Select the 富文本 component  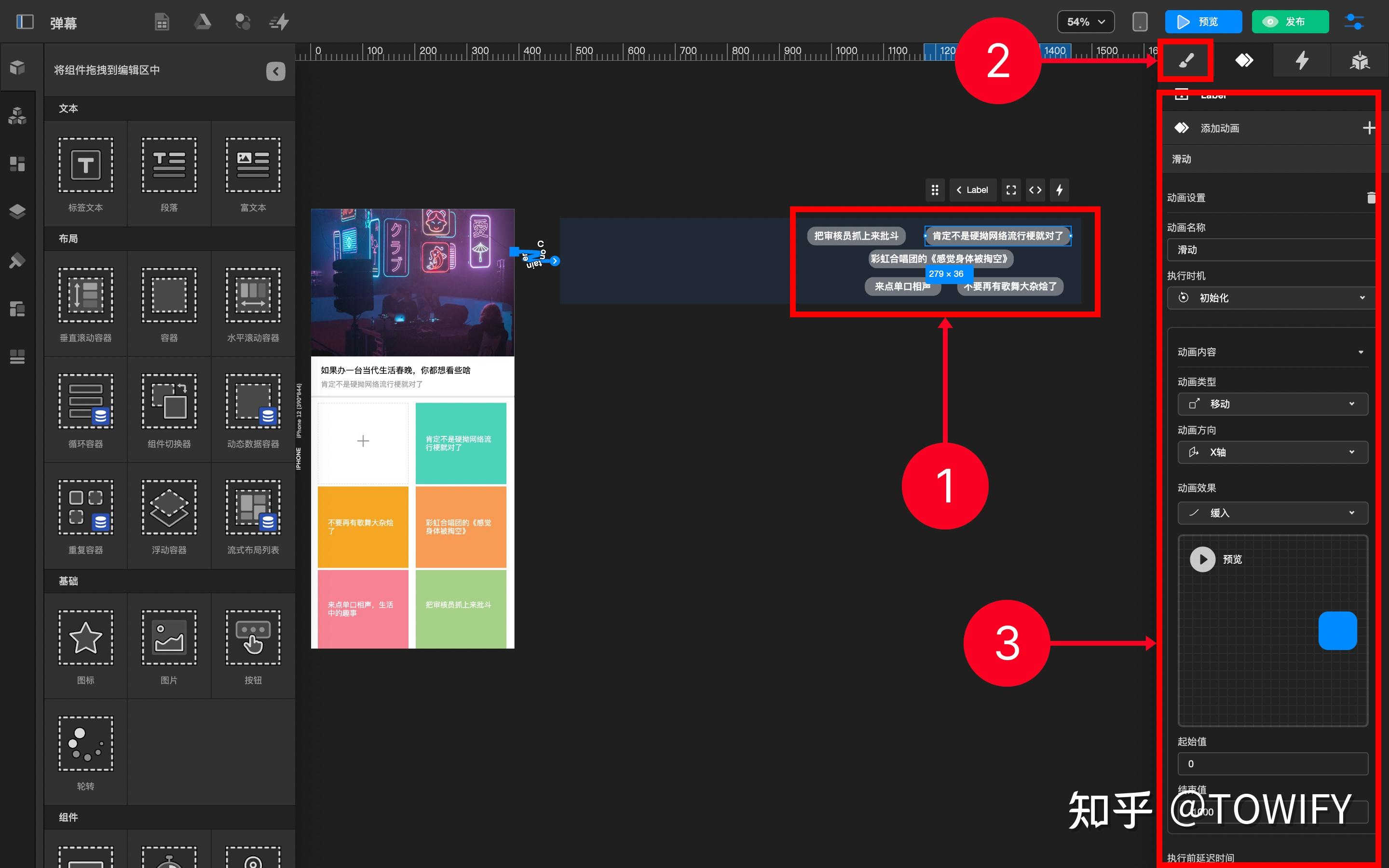(253, 174)
